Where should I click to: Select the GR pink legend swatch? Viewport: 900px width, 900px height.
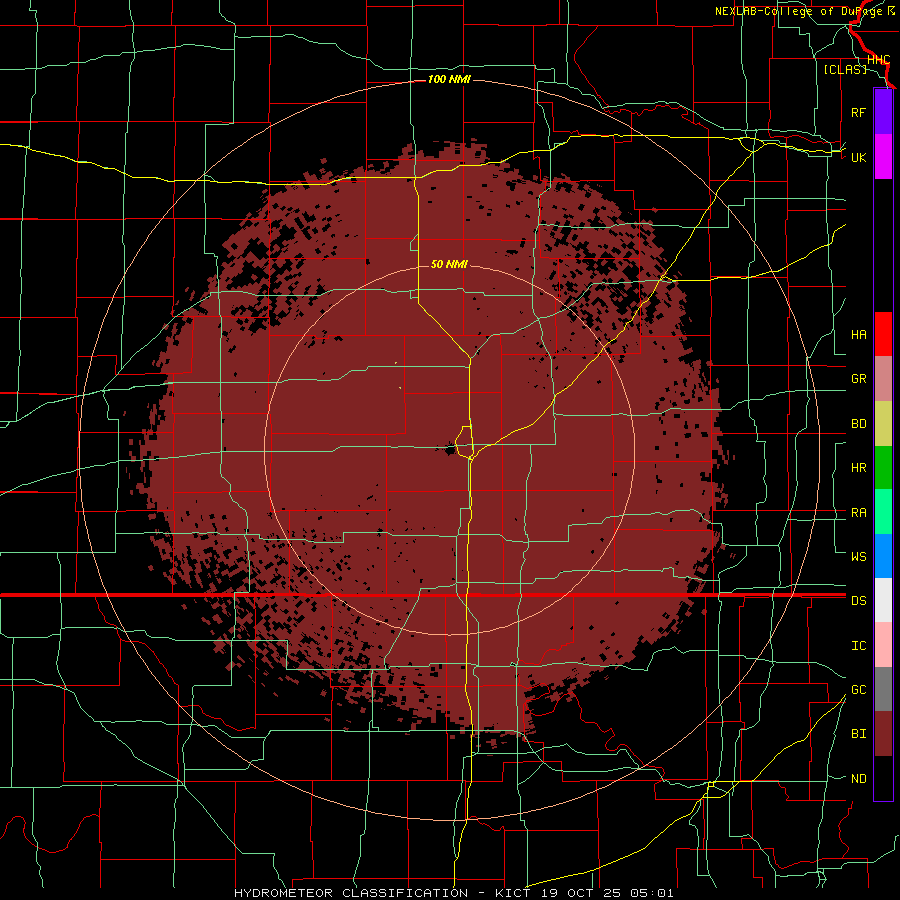(x=883, y=379)
